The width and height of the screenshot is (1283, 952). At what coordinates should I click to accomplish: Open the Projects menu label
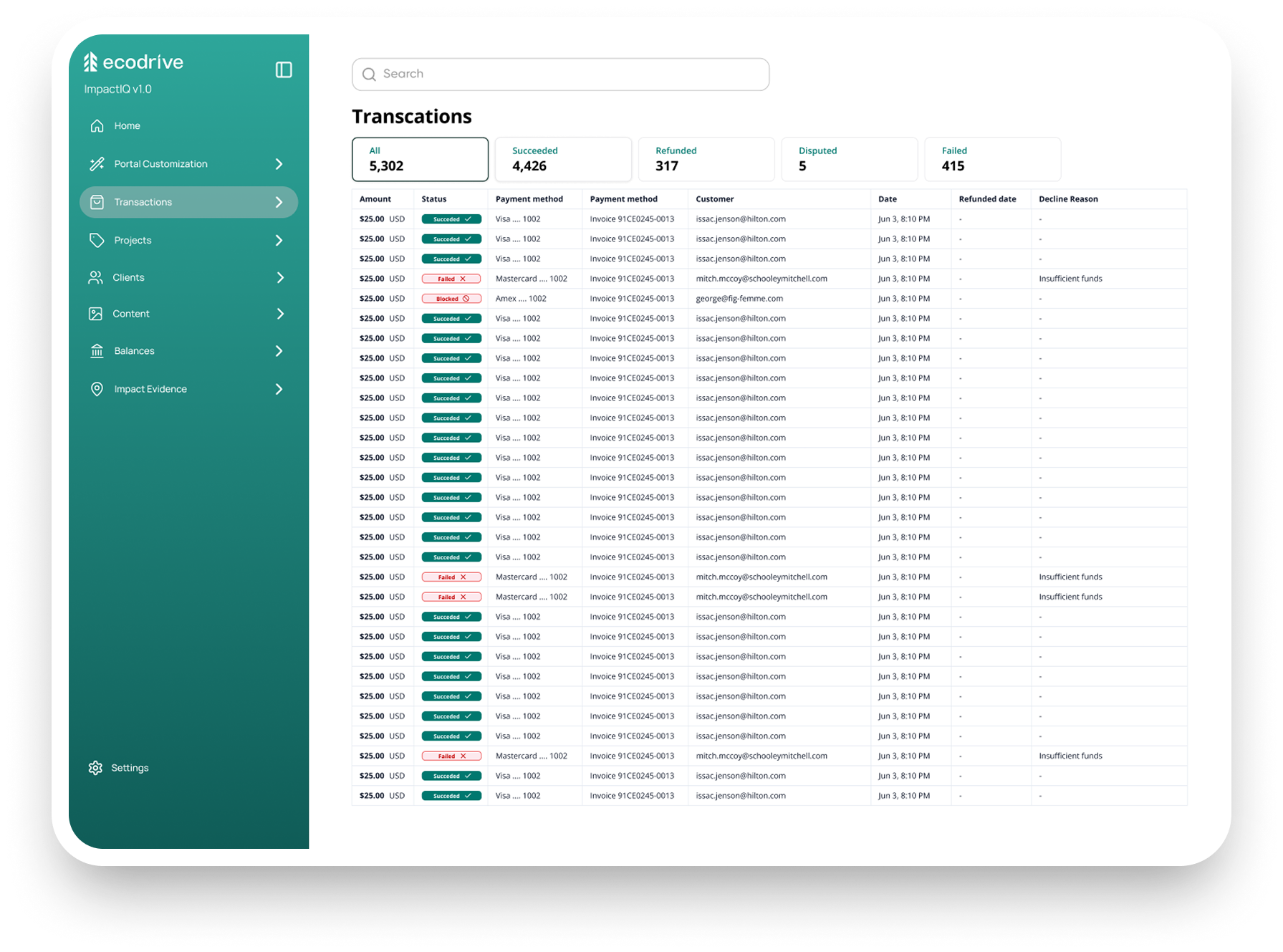click(133, 240)
